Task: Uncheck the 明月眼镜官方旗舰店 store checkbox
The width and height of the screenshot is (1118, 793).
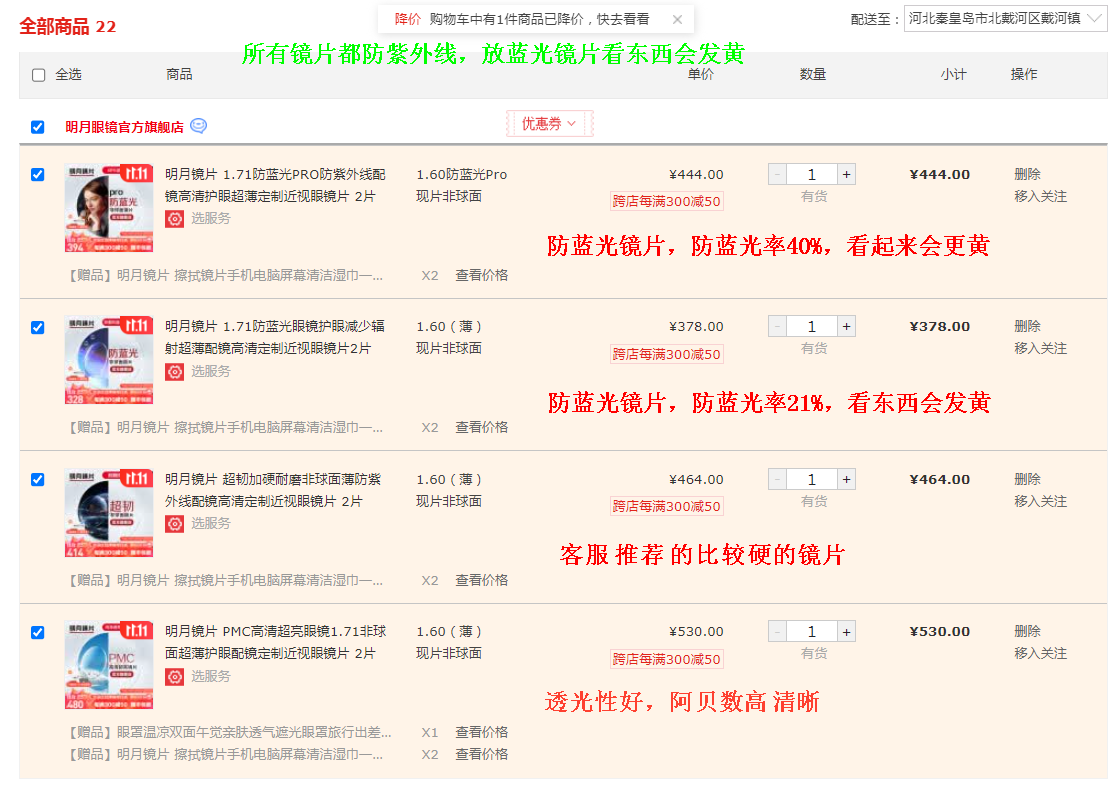Action: pos(38,127)
